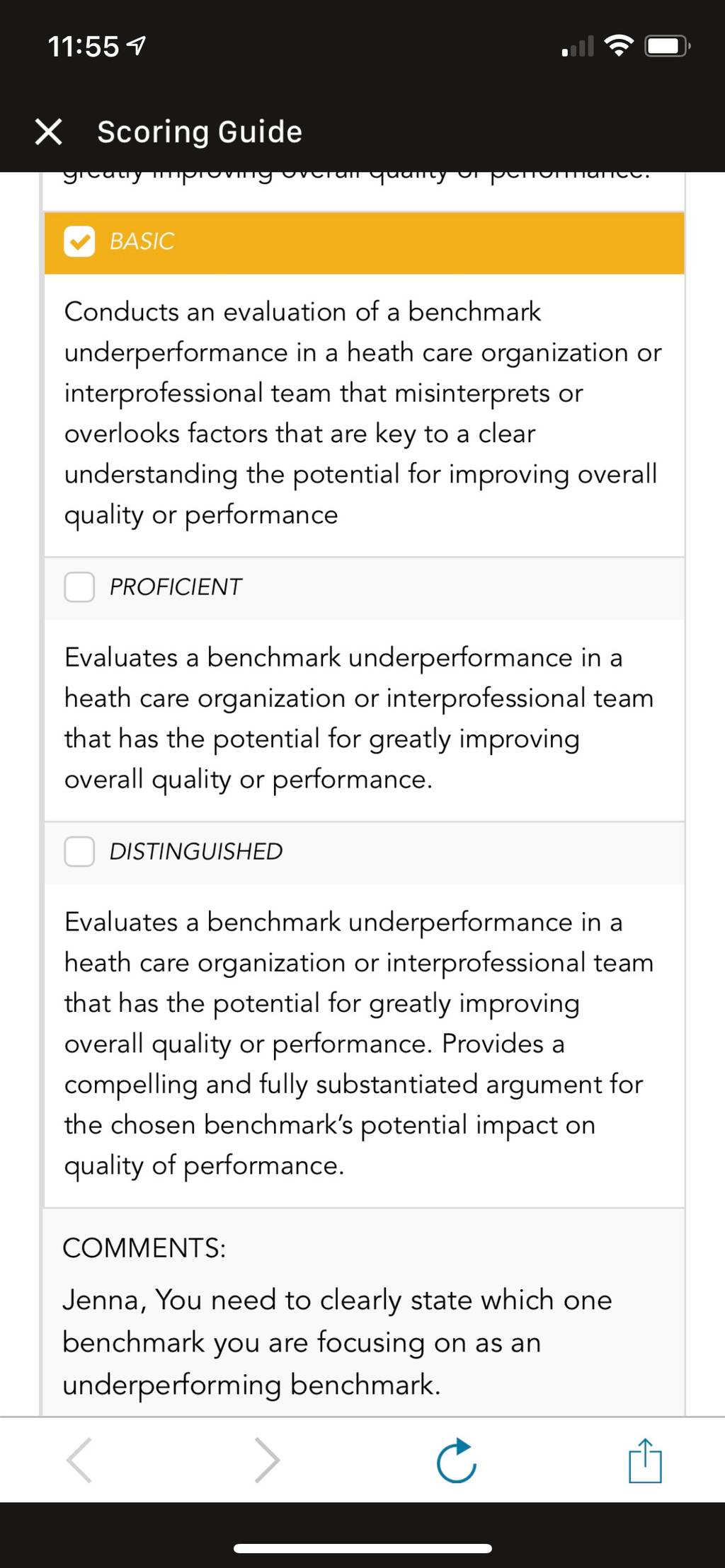Tap the battery indicator icon
The width and height of the screenshot is (725, 1568).
click(667, 47)
